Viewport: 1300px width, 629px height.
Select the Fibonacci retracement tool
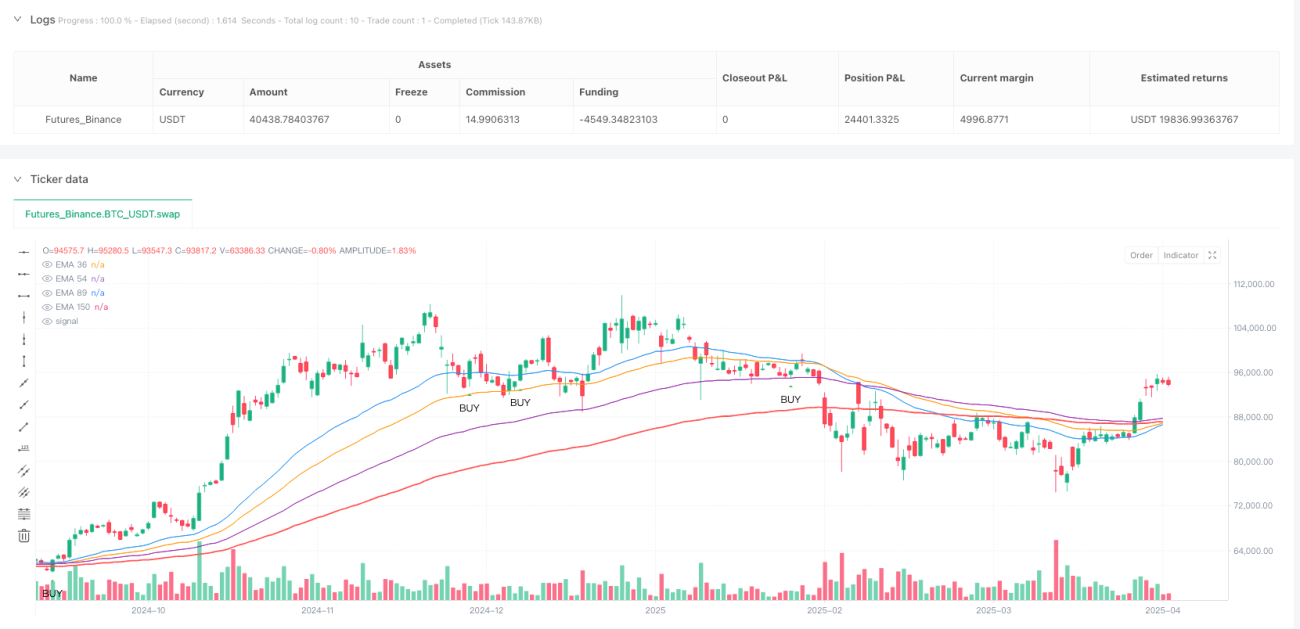click(x=24, y=514)
